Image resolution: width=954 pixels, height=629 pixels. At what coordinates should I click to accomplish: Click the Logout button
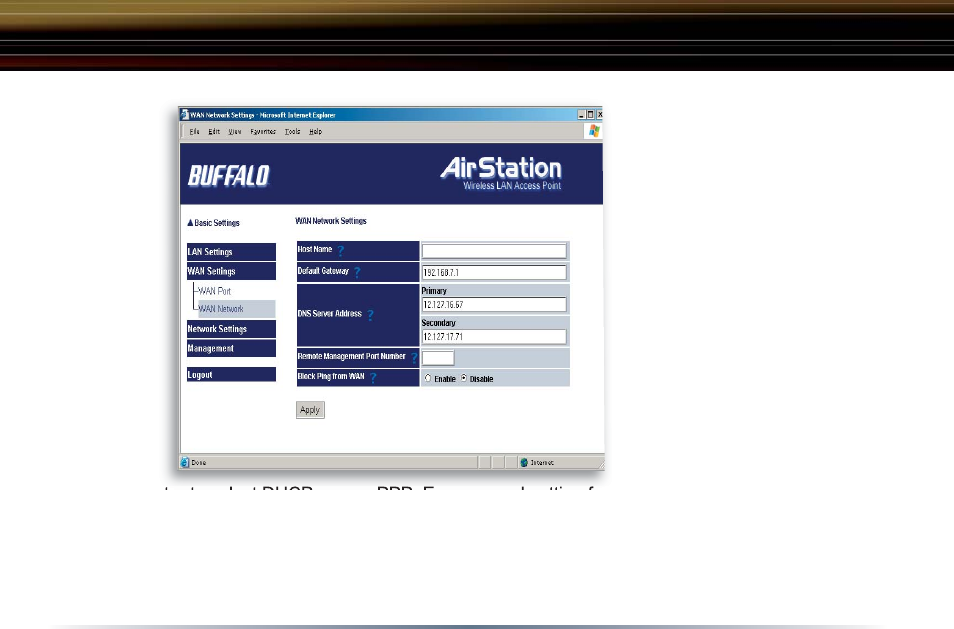pos(231,375)
